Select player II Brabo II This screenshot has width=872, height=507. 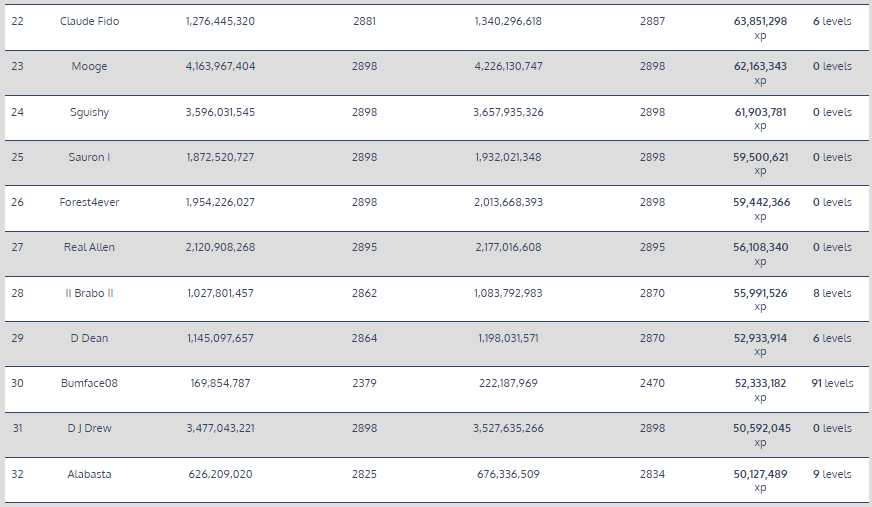pos(89,293)
